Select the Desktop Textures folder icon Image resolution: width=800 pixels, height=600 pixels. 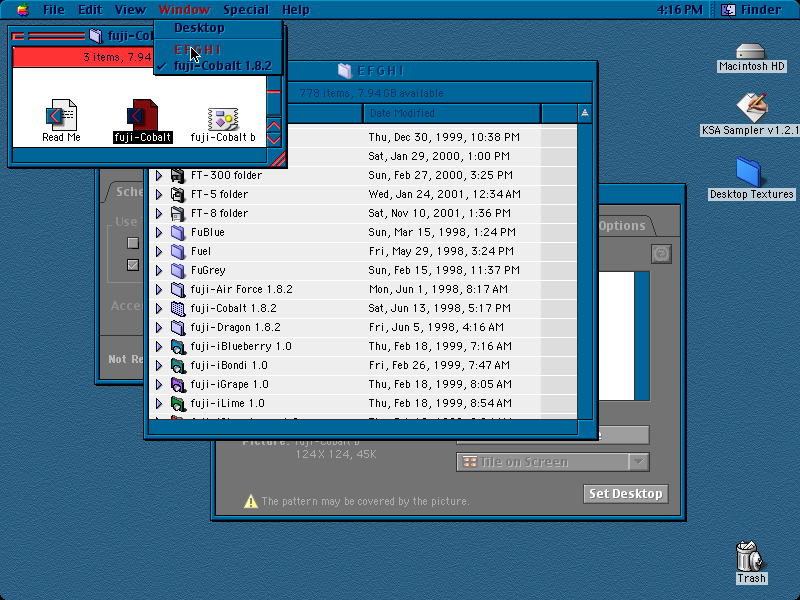tap(749, 172)
